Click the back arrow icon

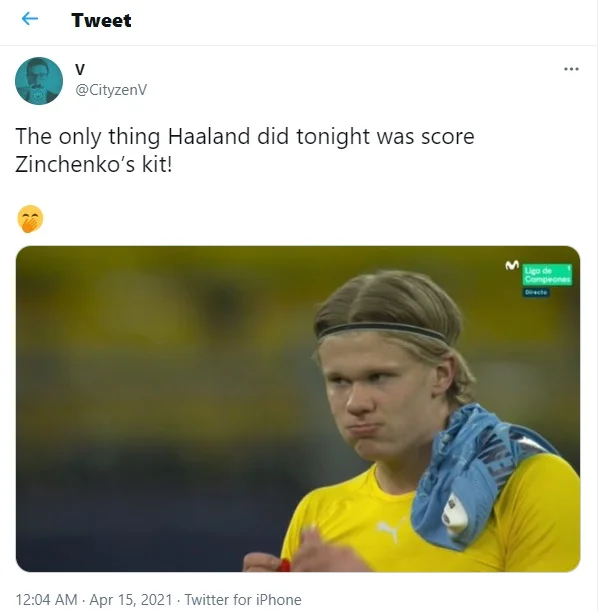point(30,19)
